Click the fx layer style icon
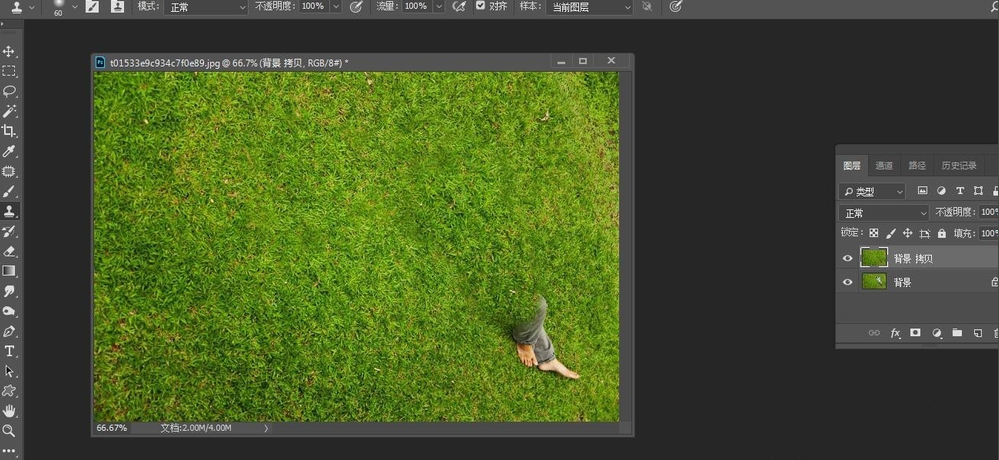This screenshot has width=999, height=460. tap(895, 333)
